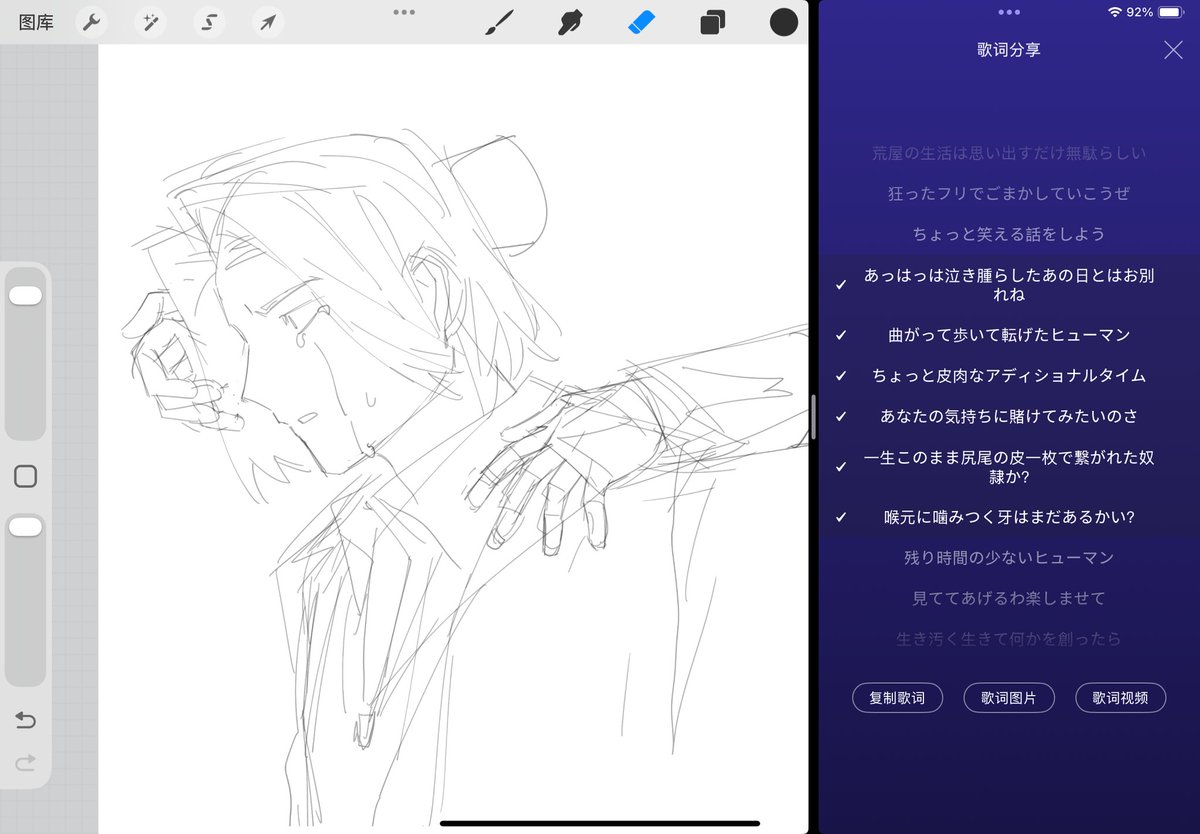Open the Actions wrench menu in Procreate
This screenshot has height=834, width=1200.
tap(92, 21)
